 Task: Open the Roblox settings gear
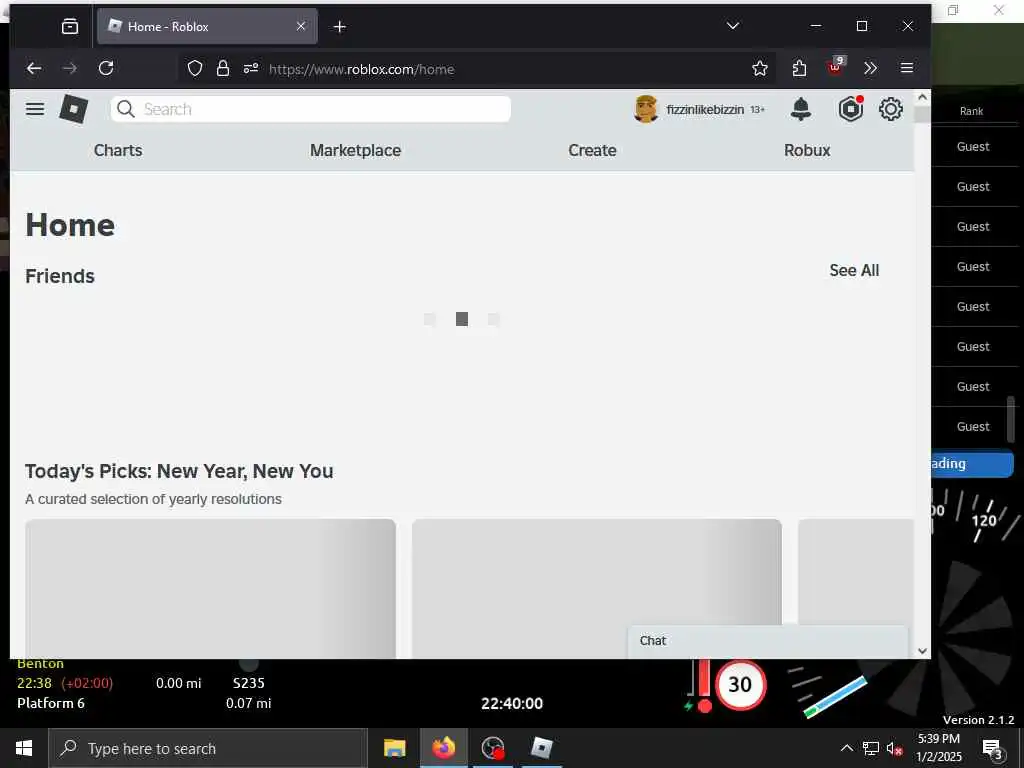pos(891,109)
